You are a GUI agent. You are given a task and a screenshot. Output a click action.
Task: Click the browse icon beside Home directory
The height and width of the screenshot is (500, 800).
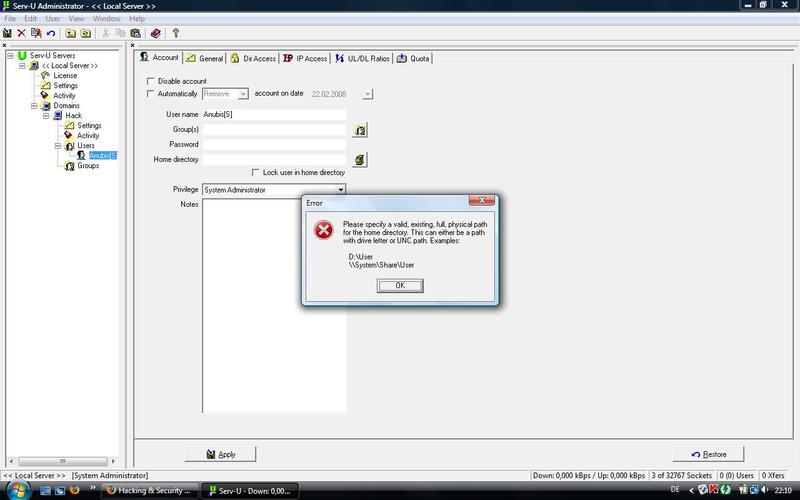pos(360,160)
